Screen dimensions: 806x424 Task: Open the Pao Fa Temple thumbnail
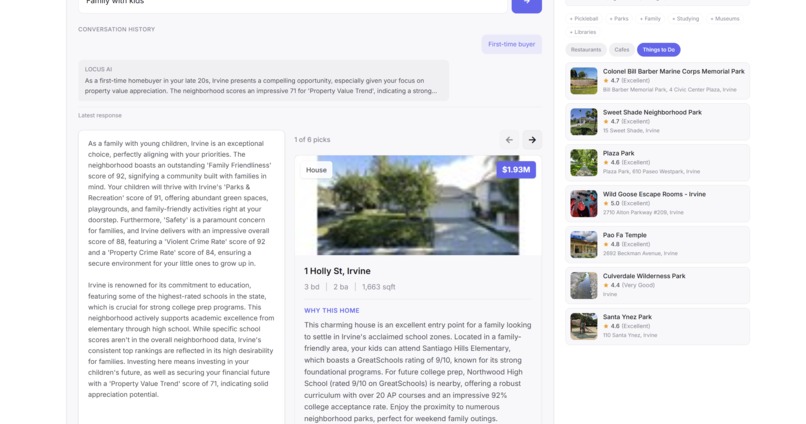tap(584, 245)
